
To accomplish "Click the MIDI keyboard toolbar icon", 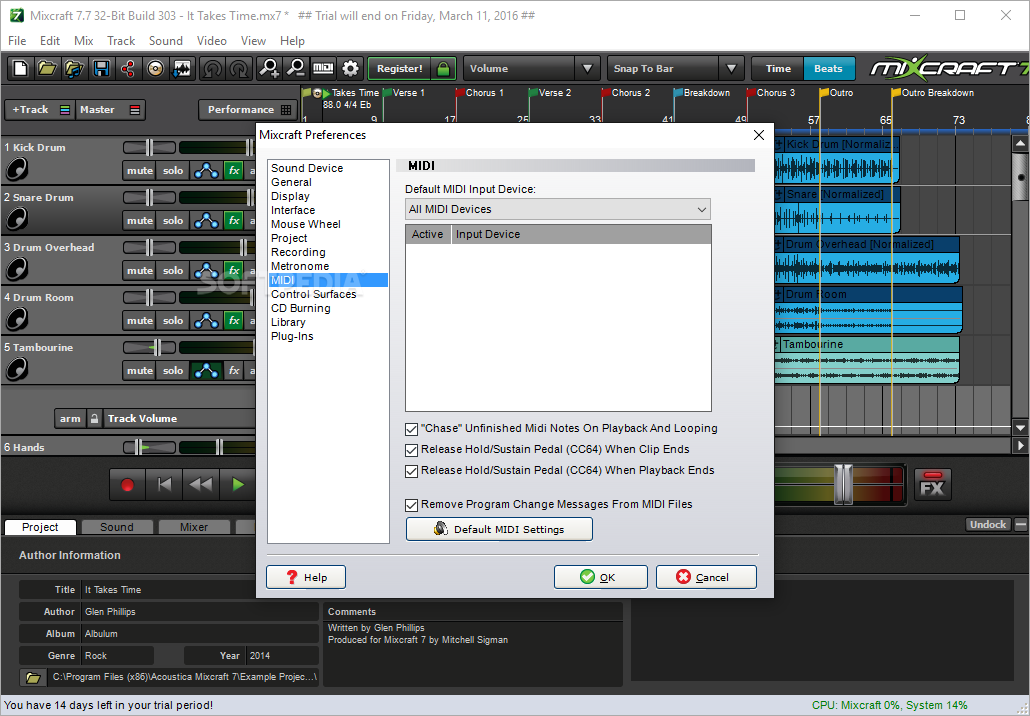I will [323, 68].
